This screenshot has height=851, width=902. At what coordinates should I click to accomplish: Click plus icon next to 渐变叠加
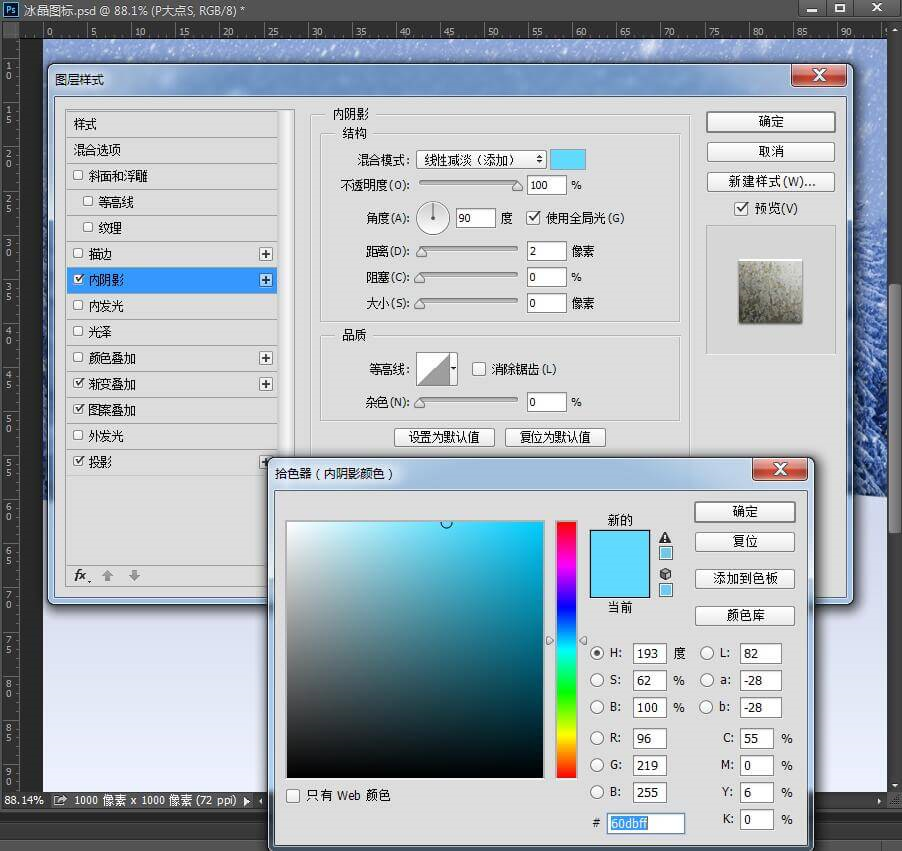point(266,384)
